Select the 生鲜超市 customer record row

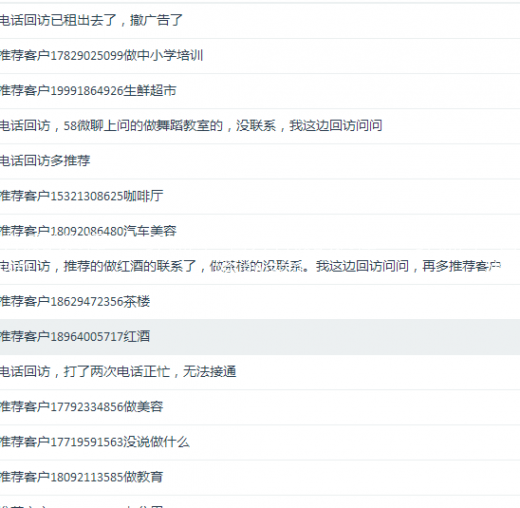pyautogui.click(x=260, y=91)
